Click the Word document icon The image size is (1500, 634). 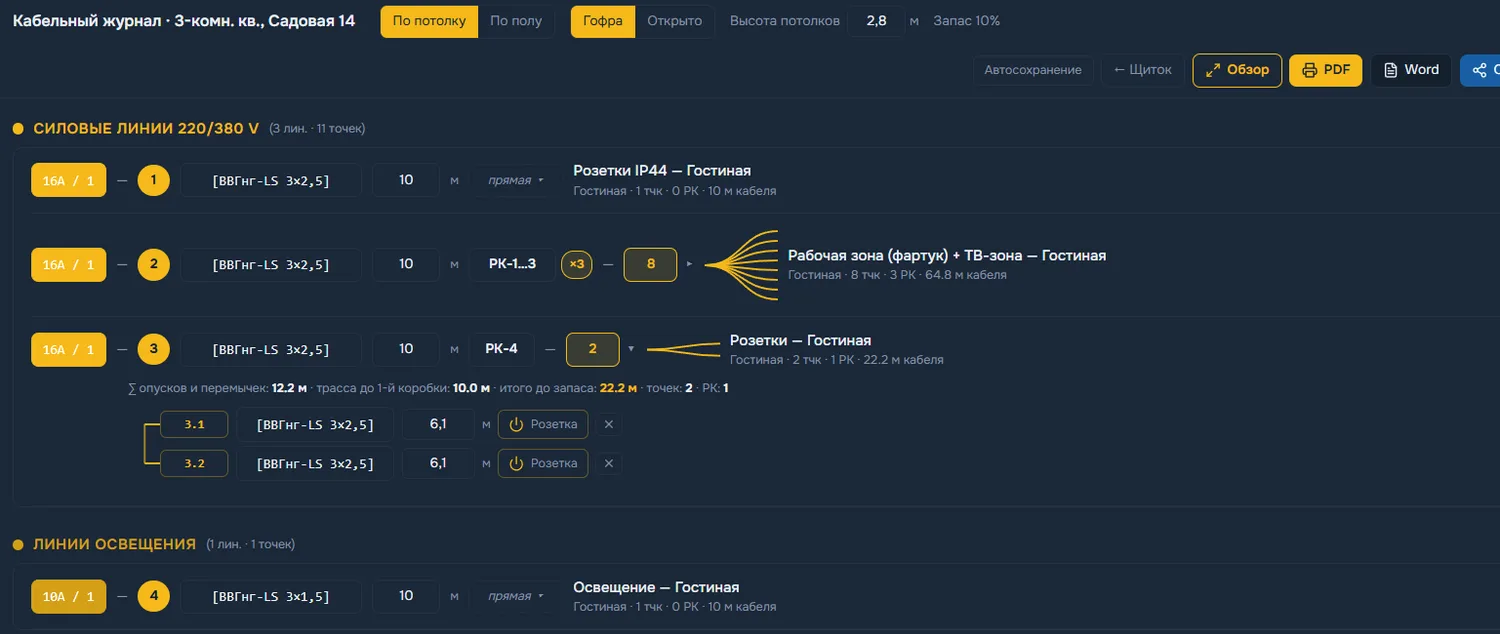[1391, 70]
